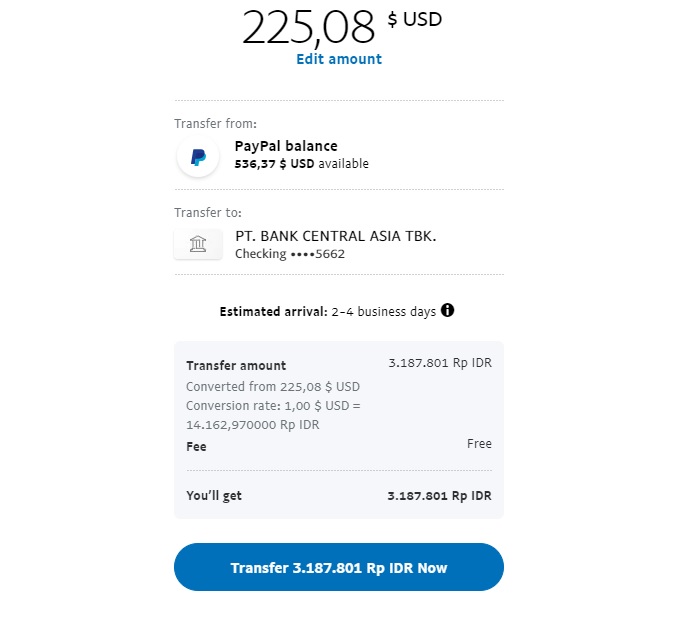Click the $ USD currency label

point(414,19)
